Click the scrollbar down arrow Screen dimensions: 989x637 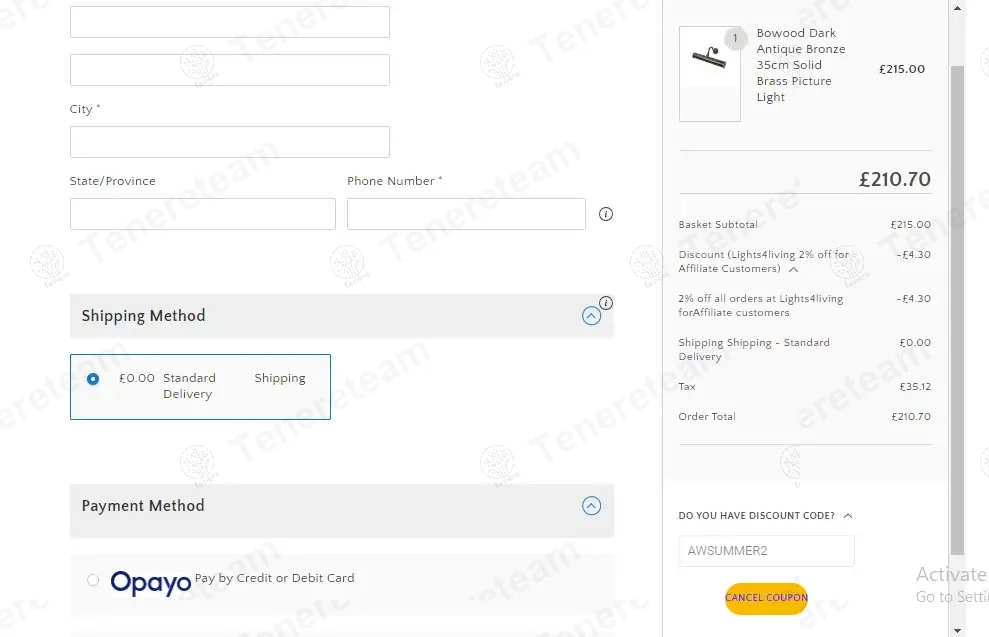coord(957,629)
